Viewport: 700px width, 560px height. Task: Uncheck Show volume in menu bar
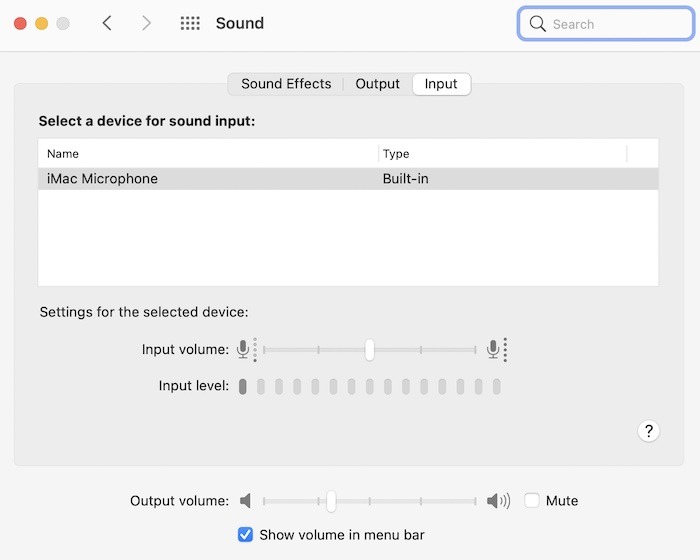pos(246,535)
